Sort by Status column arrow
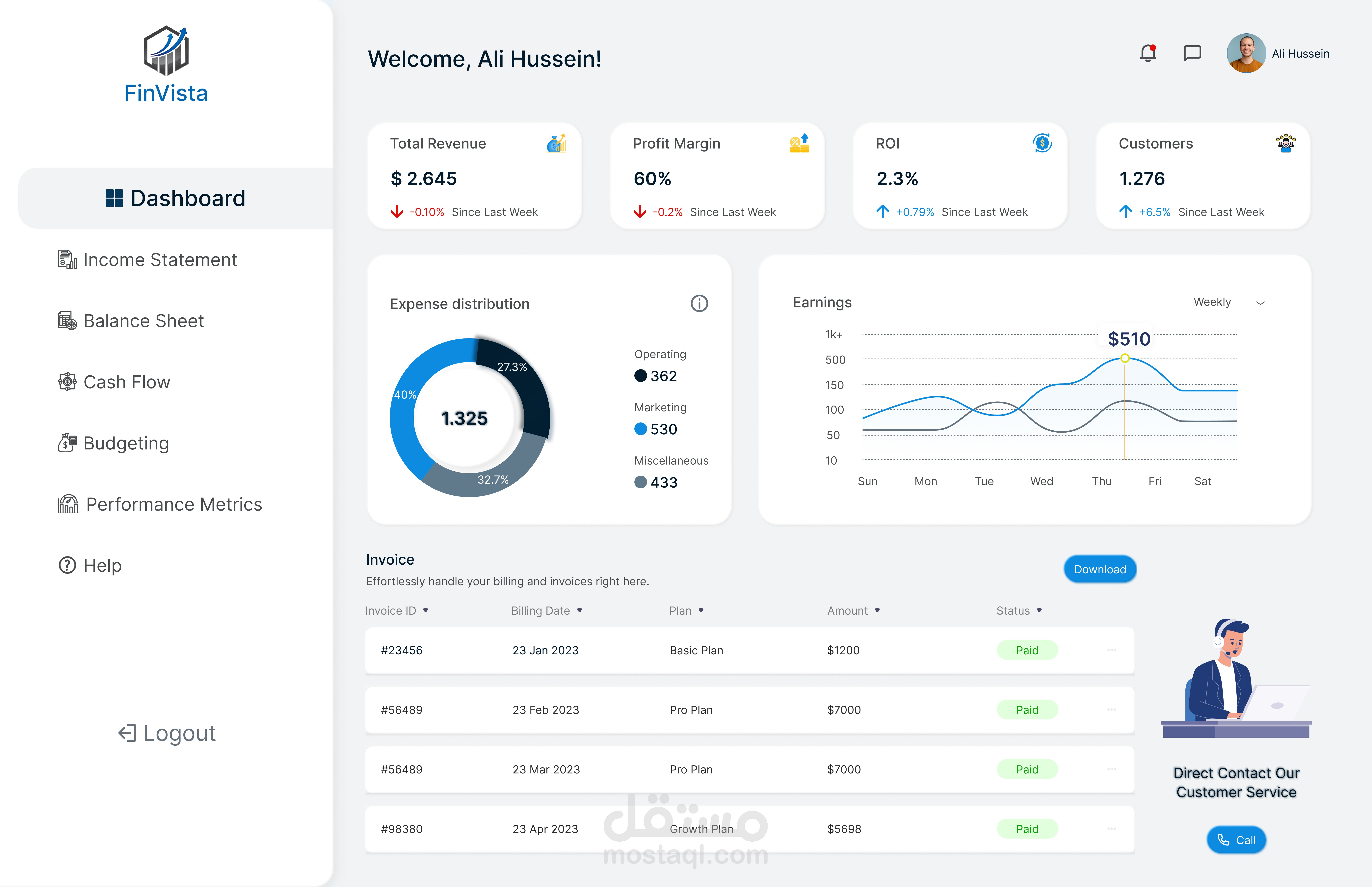This screenshot has height=887, width=1372. (1039, 610)
